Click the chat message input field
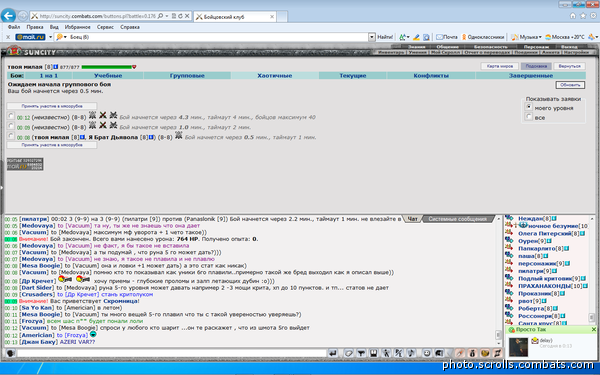The width and height of the screenshot is (600, 375). click(x=171, y=353)
